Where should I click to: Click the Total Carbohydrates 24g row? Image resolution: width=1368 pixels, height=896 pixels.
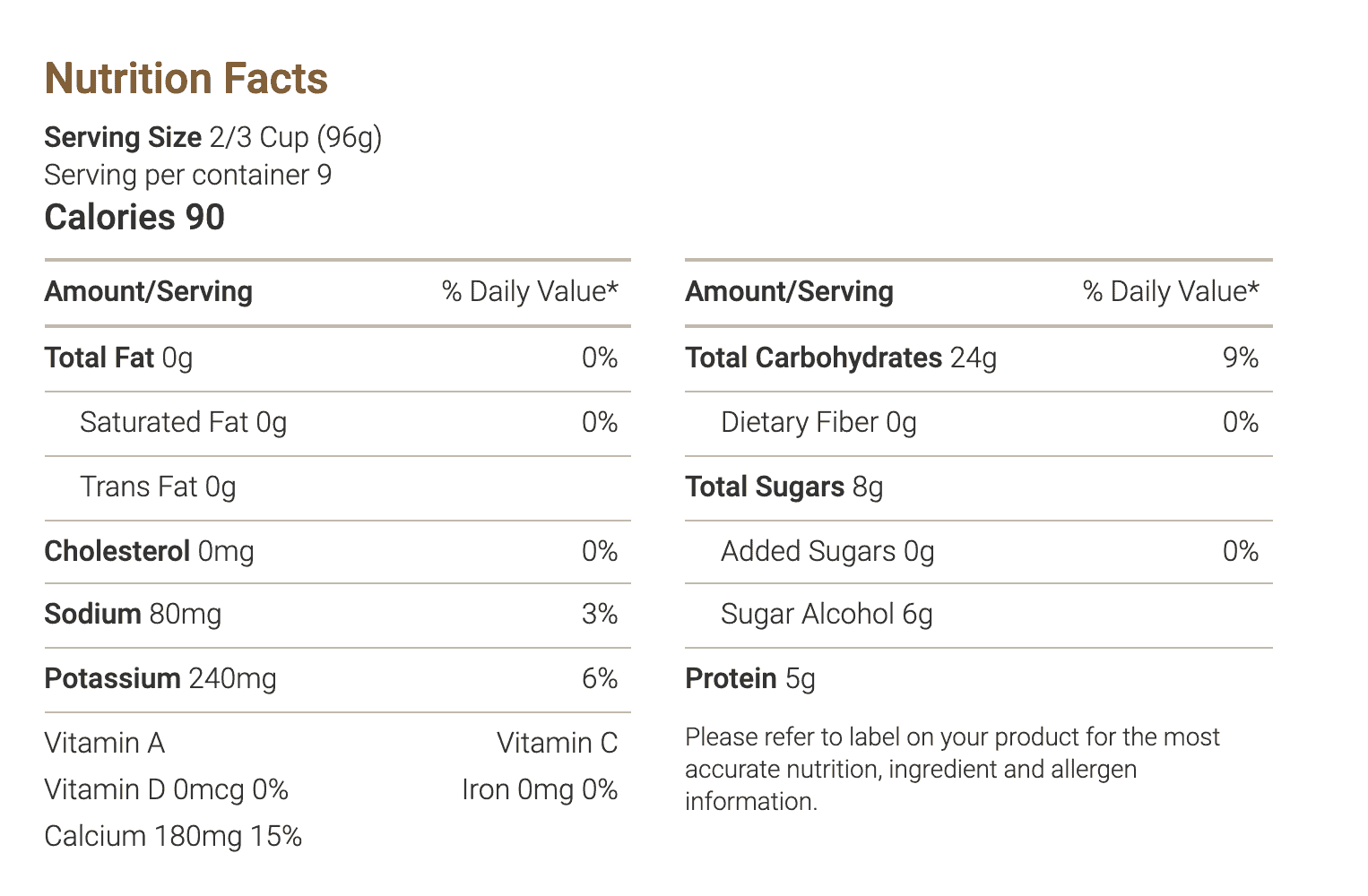tap(979, 358)
